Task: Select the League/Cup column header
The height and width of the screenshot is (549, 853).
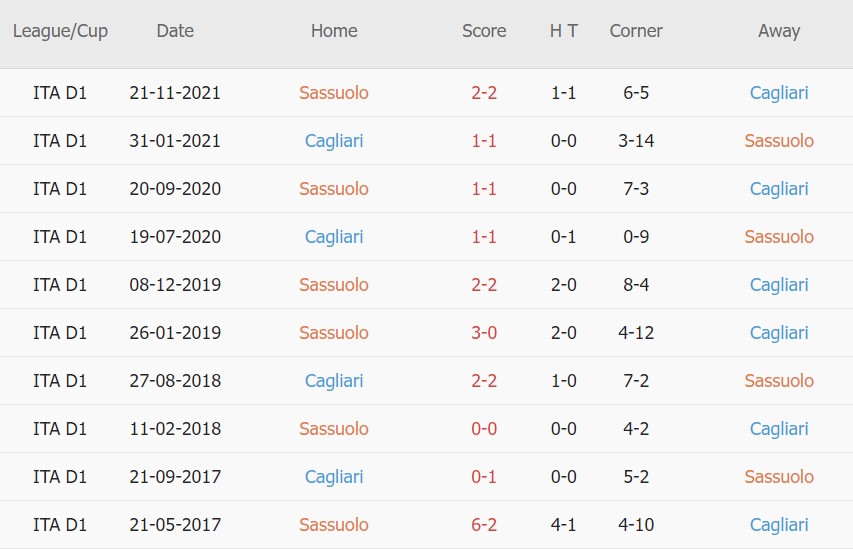Action: click(60, 31)
